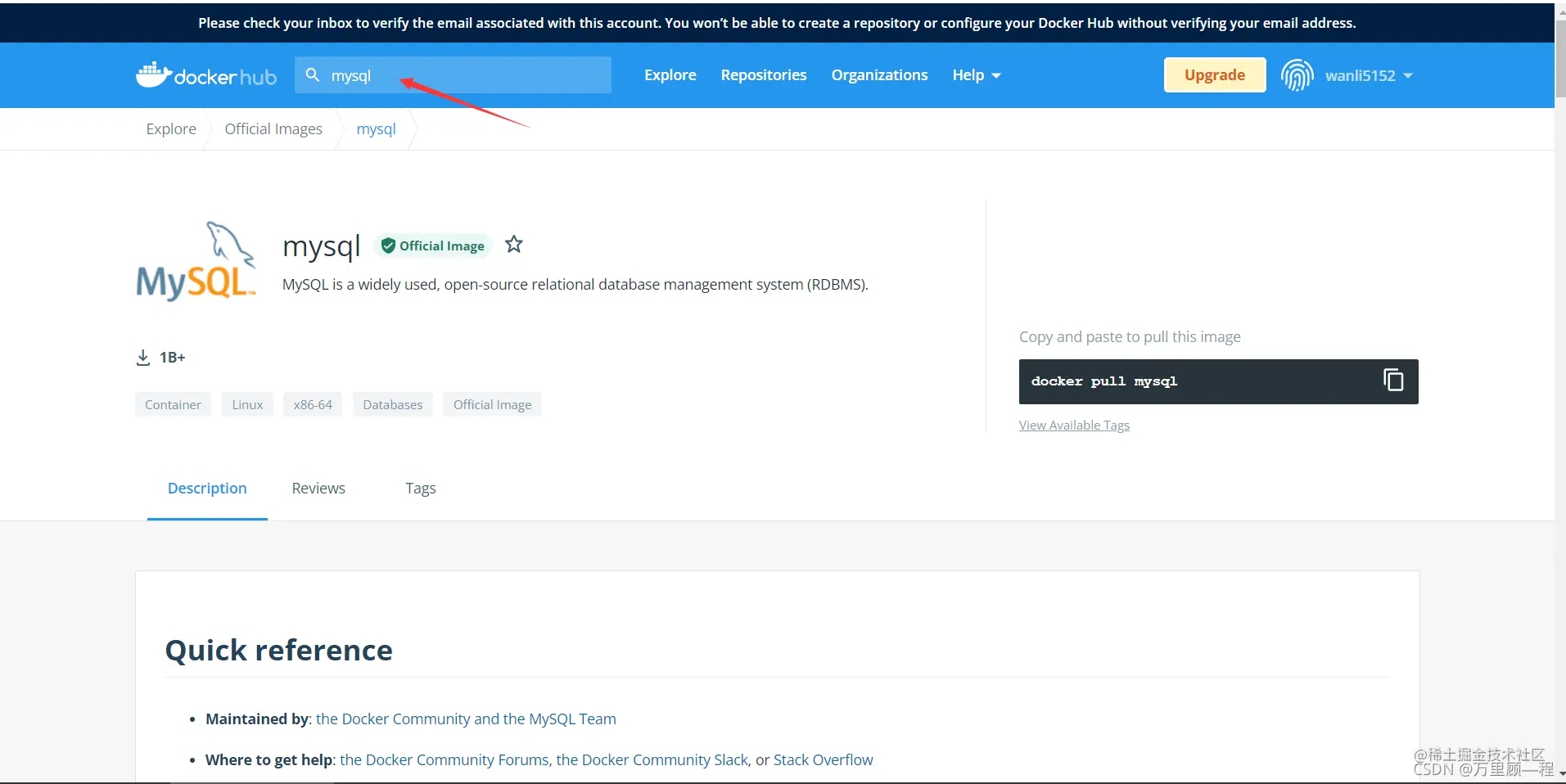Star the mysql repository
Viewport: 1566px width, 784px height.
pos(513,245)
